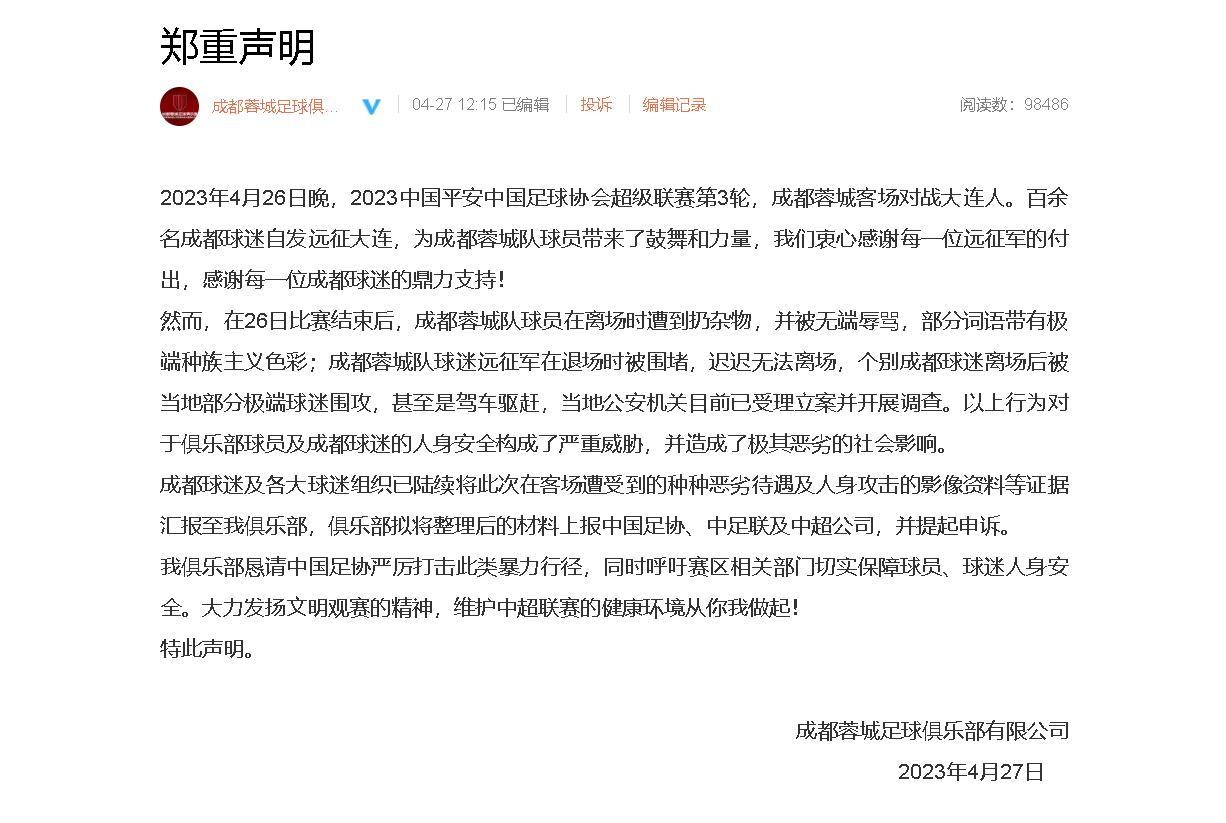Open the 成都蓉城足球俱乐部 avatar icon
Screen dimensions: 1226x823
pos(179,105)
